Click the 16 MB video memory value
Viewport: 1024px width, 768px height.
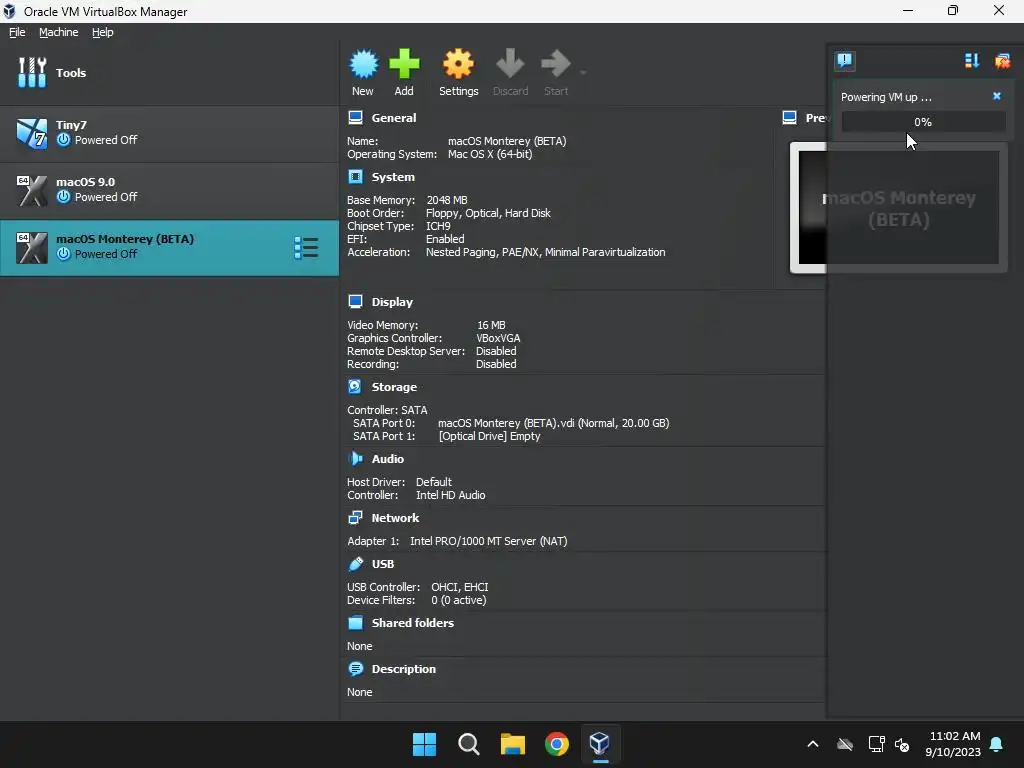(x=491, y=325)
